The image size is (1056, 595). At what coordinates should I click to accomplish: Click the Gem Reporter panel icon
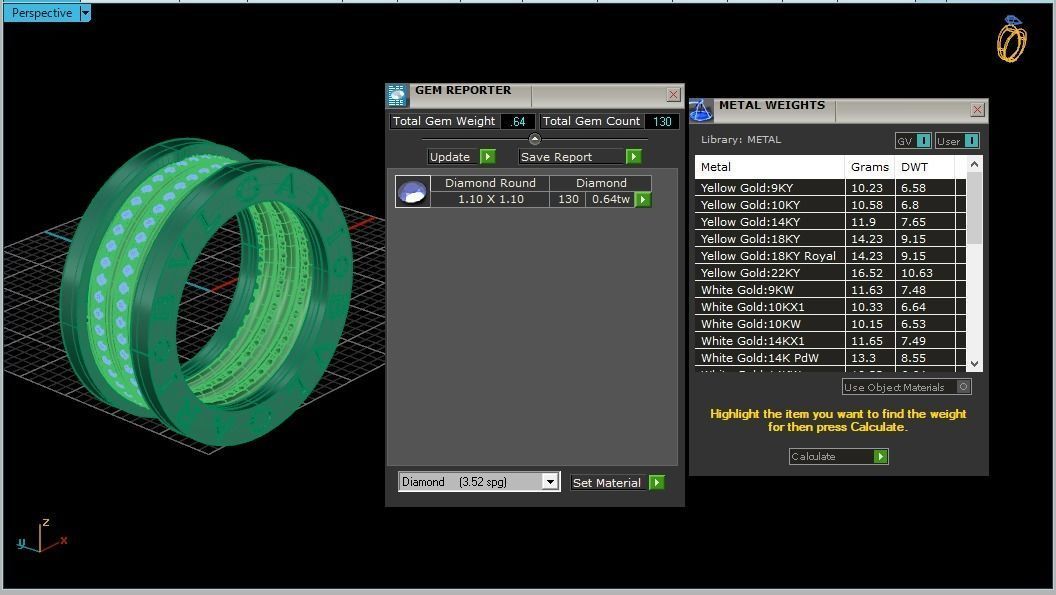pos(397,96)
